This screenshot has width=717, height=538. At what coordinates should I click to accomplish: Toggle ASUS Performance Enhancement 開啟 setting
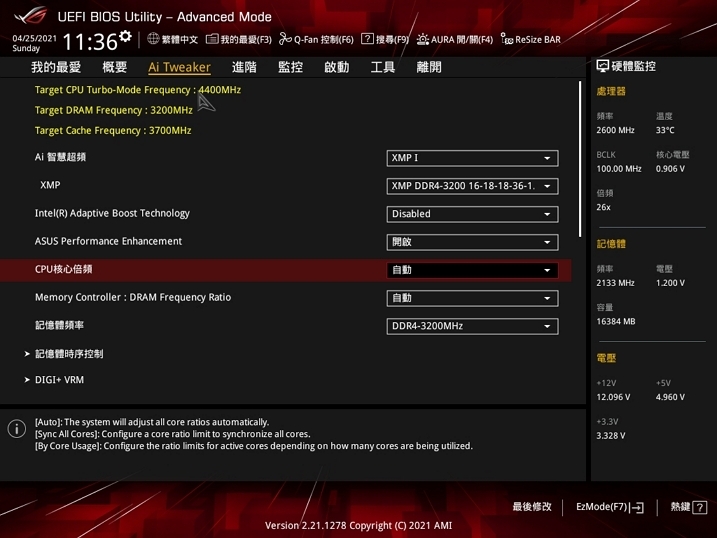472,242
